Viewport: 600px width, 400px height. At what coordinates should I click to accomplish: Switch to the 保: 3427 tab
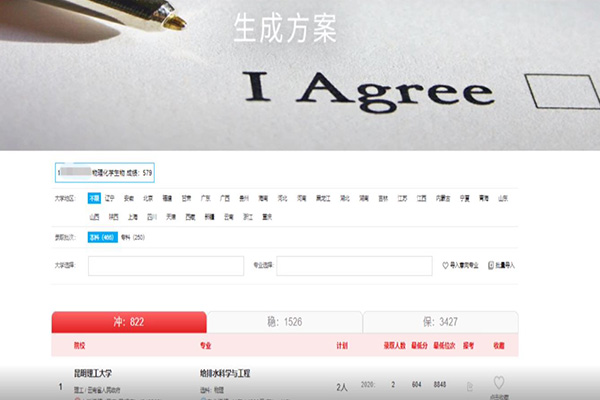440,322
